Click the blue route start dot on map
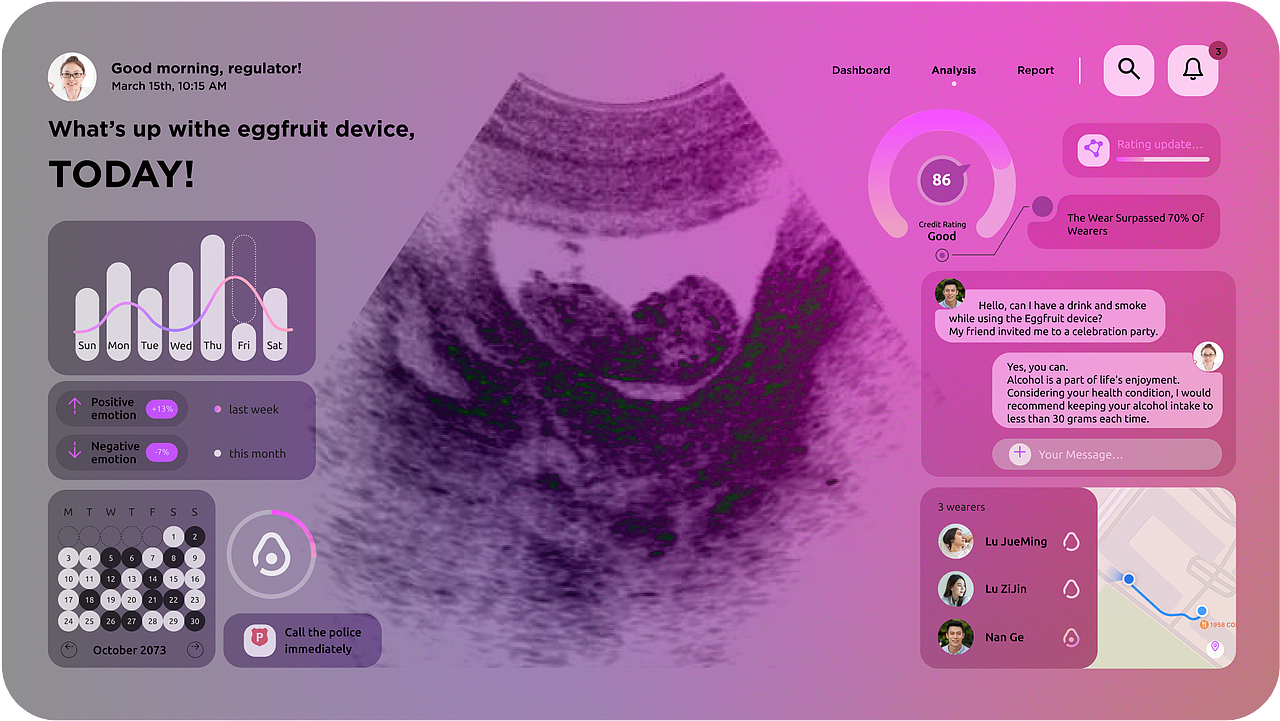Viewport: 1280px width, 721px height. click(1129, 579)
